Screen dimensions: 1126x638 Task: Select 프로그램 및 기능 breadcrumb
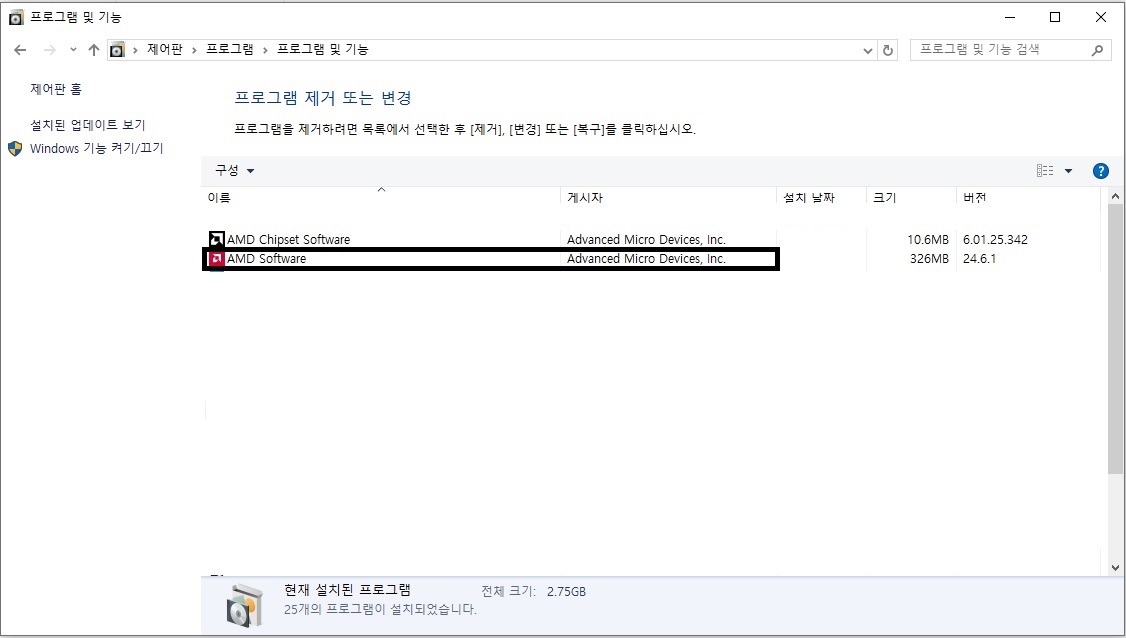[322, 49]
